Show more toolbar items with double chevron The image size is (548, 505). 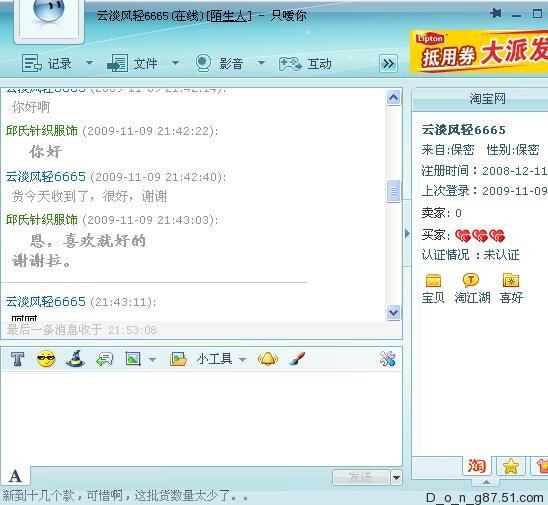coord(388,64)
